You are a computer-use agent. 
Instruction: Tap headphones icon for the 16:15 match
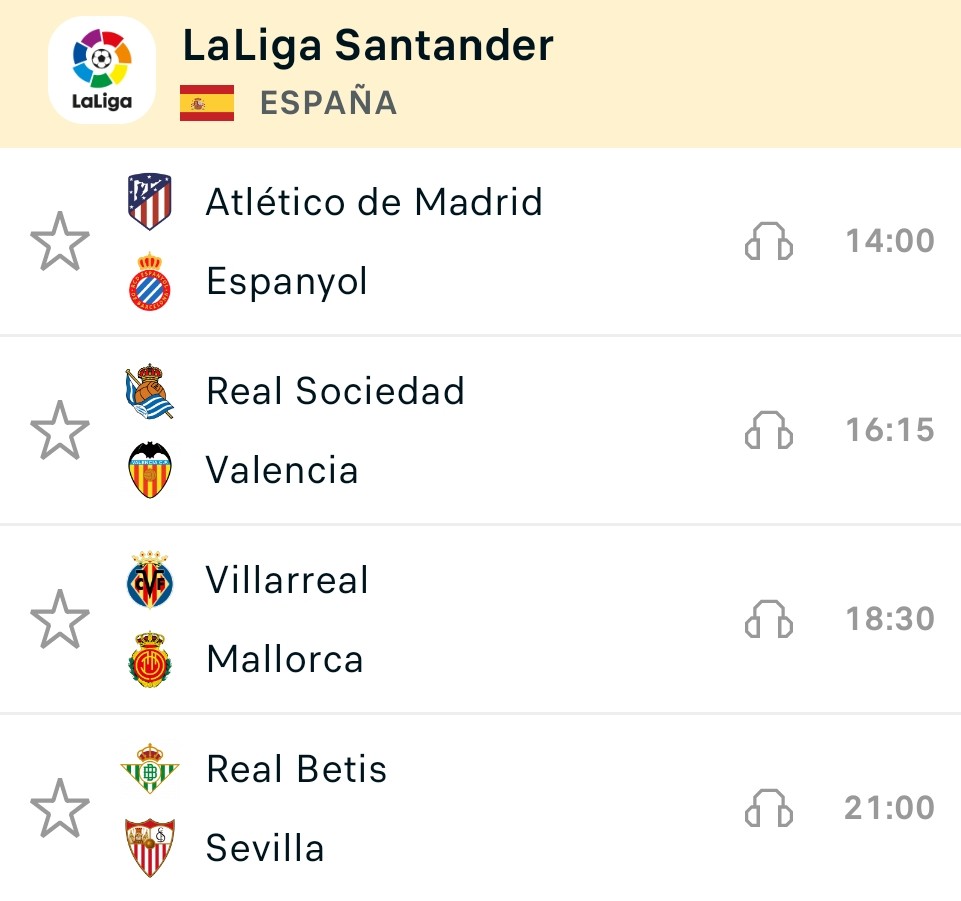point(769,430)
